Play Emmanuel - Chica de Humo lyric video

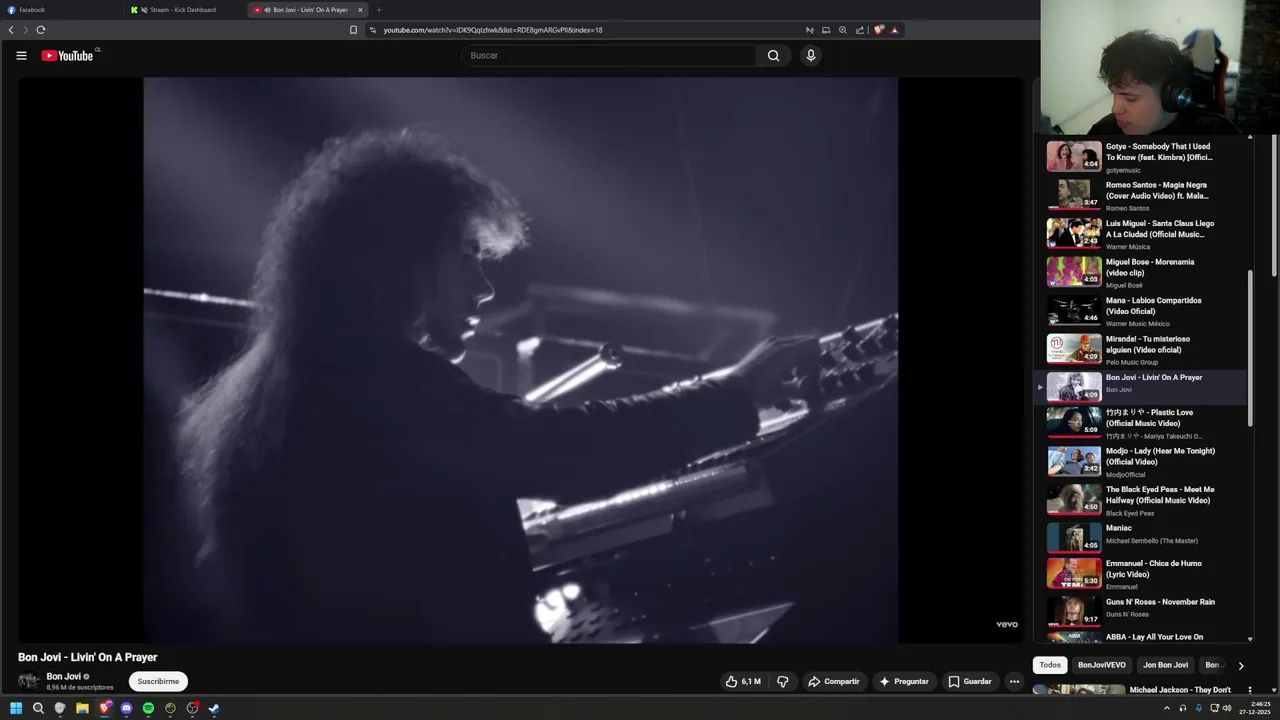point(1140,574)
